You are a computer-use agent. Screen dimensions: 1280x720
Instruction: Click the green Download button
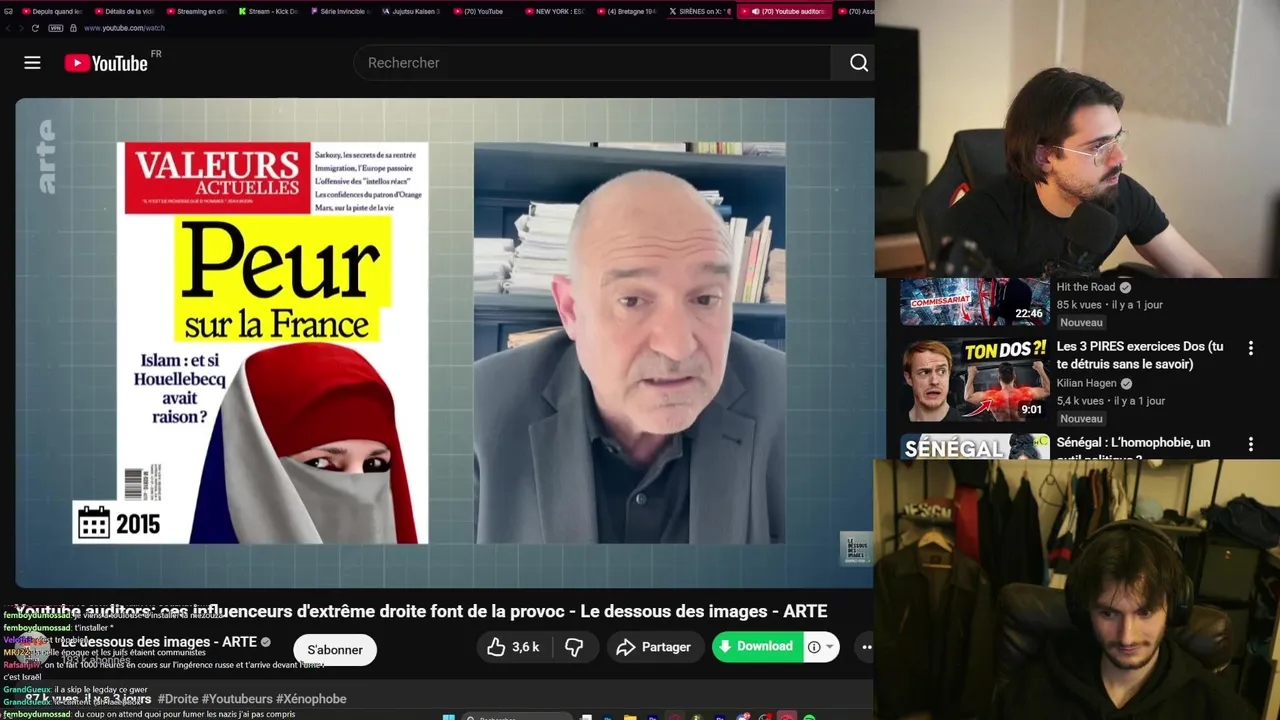point(757,646)
